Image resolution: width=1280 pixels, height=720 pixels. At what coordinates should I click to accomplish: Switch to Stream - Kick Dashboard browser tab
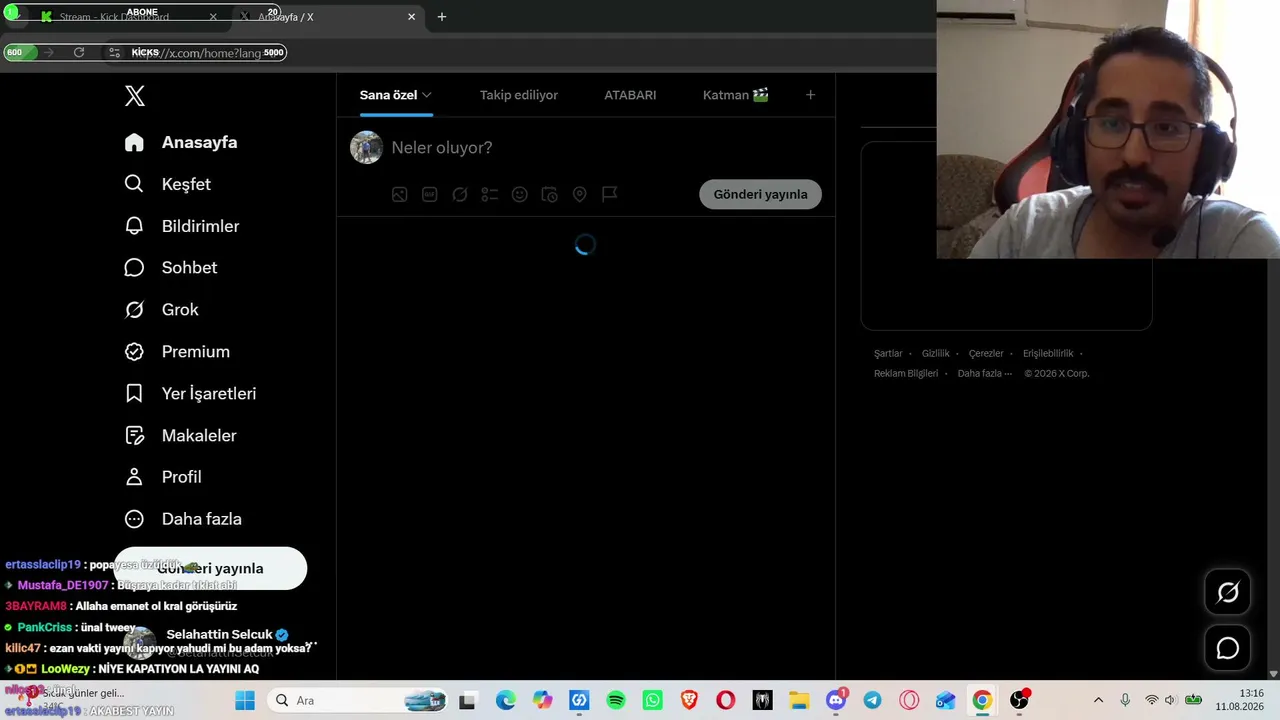[x=128, y=17]
